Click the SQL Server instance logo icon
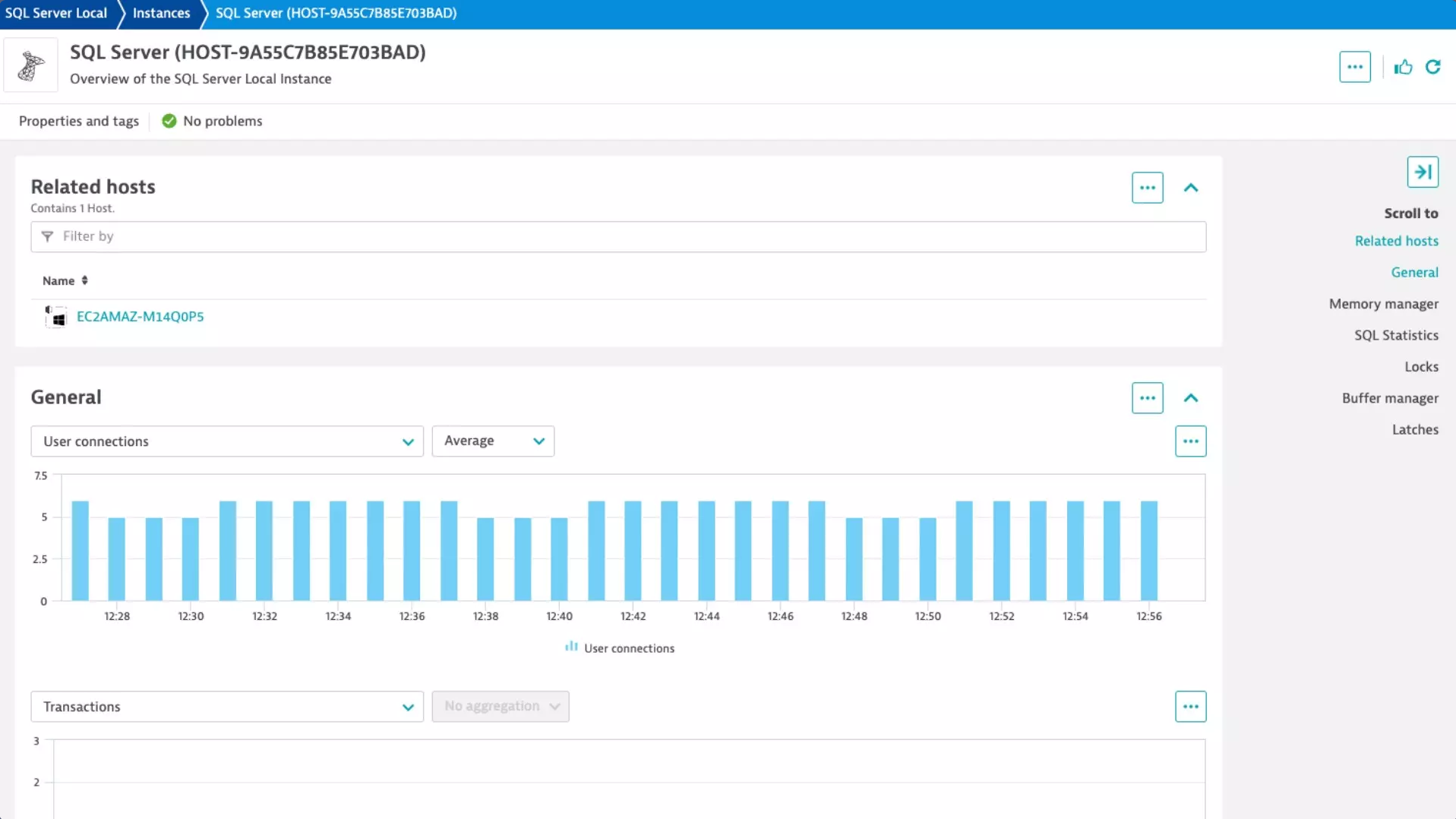The width and height of the screenshot is (1456, 819). tap(30, 65)
